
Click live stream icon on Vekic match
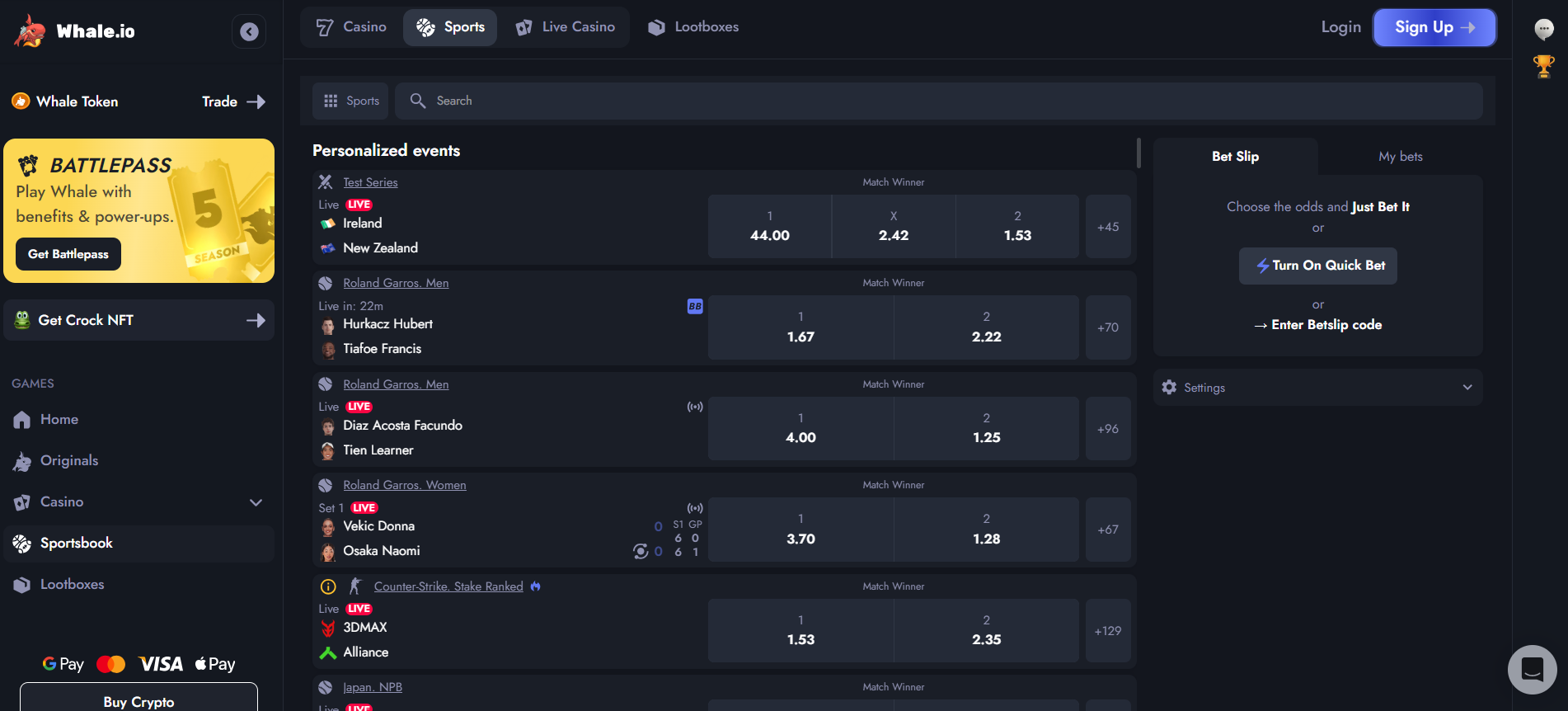pos(695,508)
